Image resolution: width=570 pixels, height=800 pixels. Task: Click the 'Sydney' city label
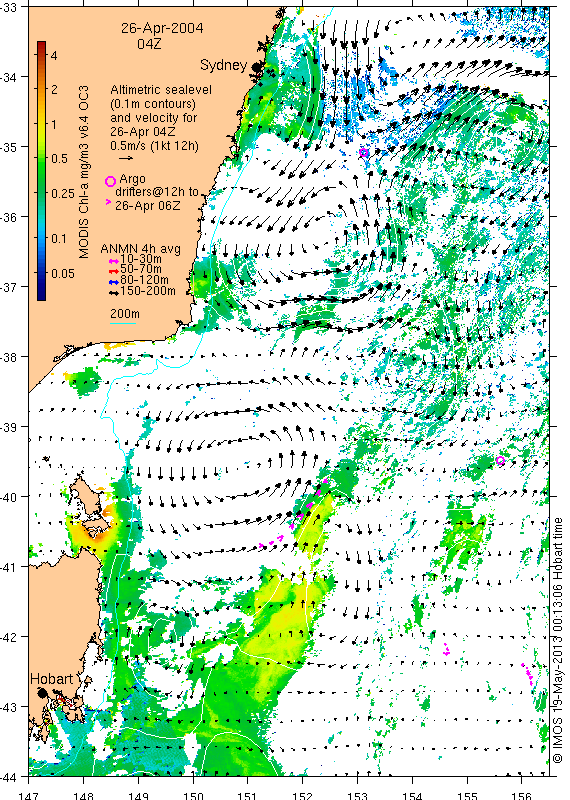click(x=224, y=65)
